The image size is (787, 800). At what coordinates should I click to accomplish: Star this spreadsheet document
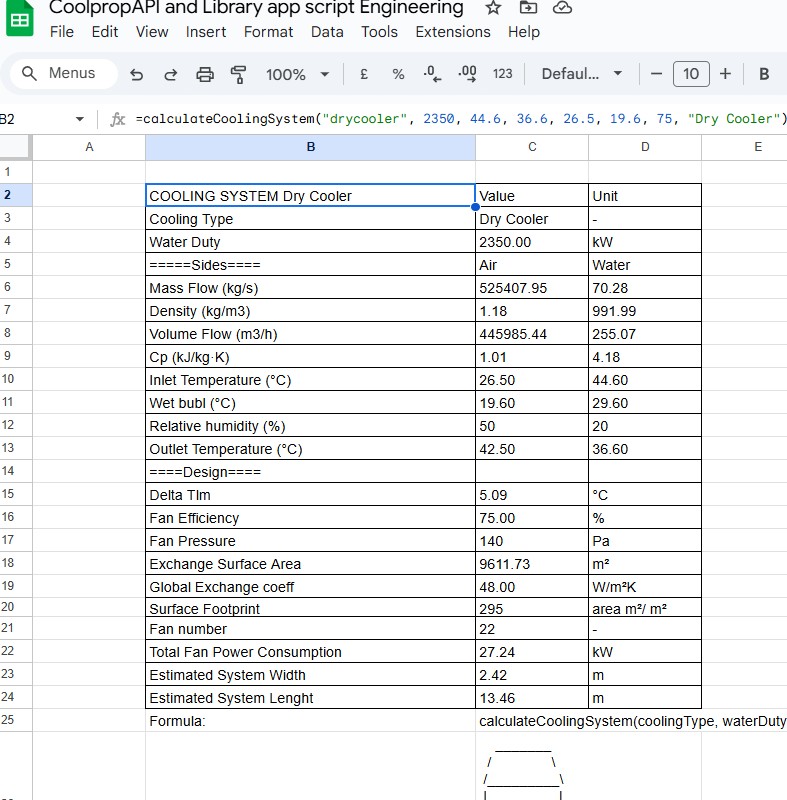click(493, 8)
